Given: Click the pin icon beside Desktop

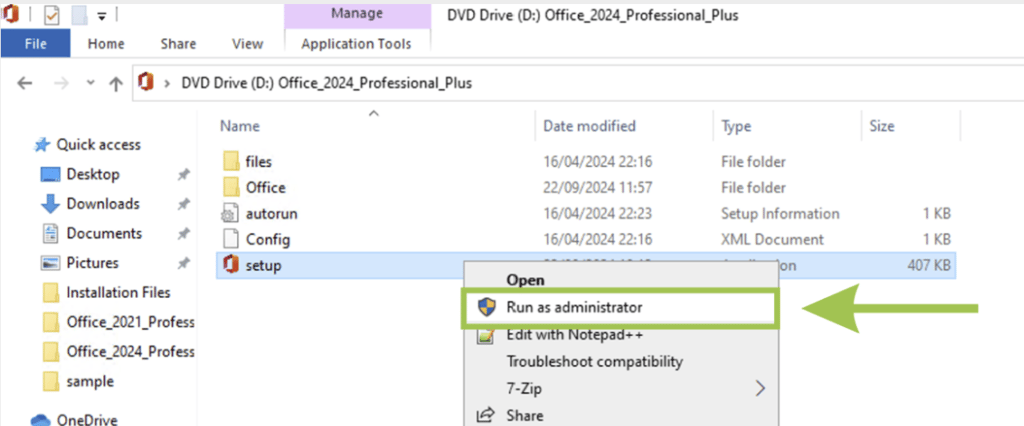Looking at the screenshot, I should coord(183,175).
